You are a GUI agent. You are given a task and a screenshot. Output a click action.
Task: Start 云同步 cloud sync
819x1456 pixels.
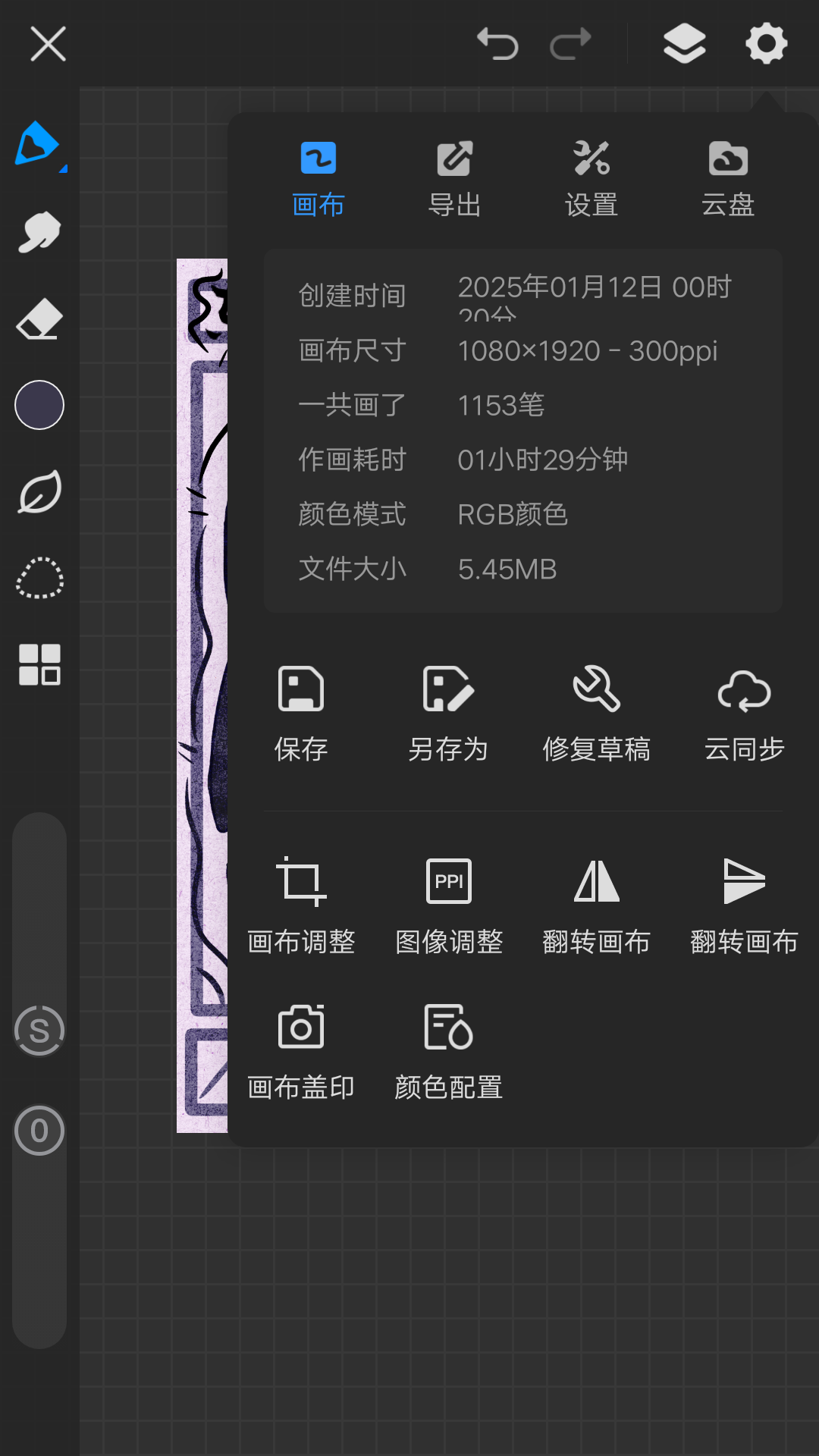(x=744, y=714)
